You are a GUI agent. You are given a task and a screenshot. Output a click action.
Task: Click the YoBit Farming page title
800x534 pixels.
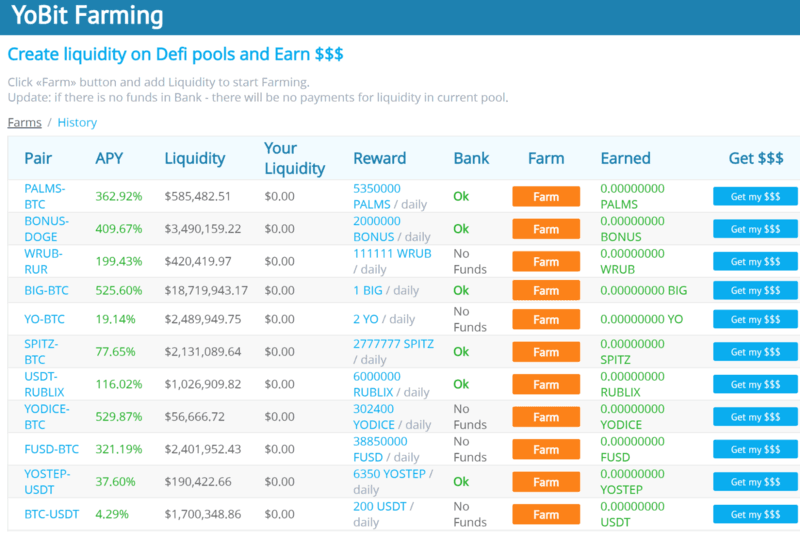(x=87, y=15)
